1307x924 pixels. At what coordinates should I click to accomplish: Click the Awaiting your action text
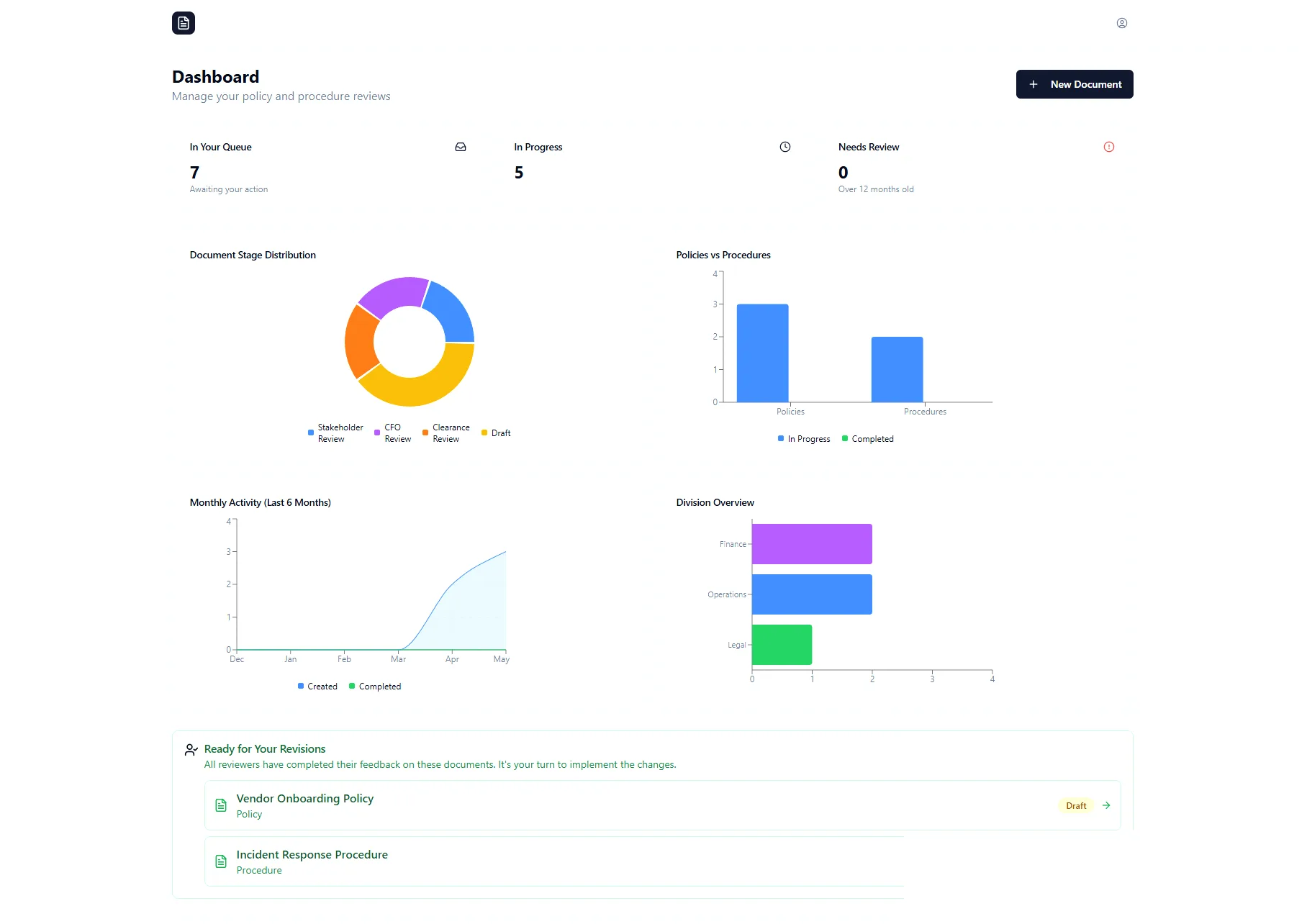click(x=229, y=189)
